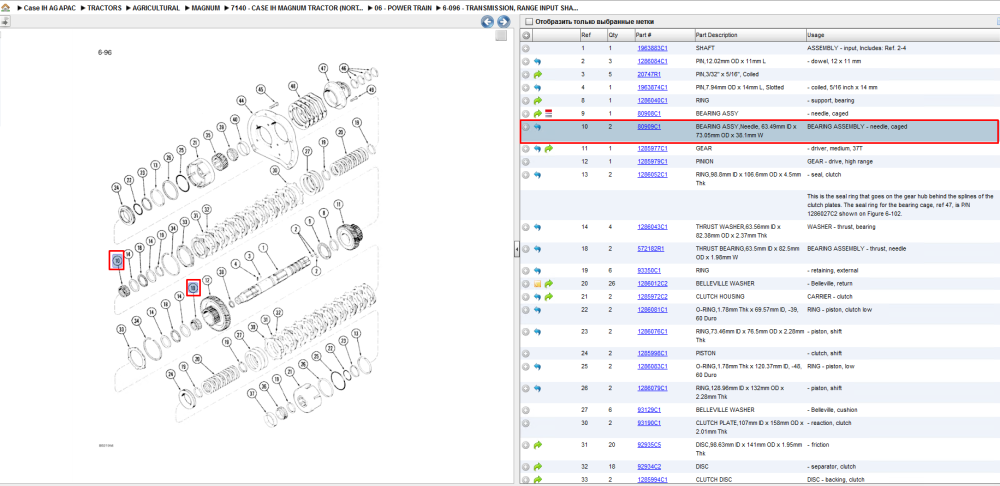This screenshot has height=486, width=1000.
Task: Click green arrow icon on GEAR ref 11 row
Action: pyautogui.click(x=548, y=149)
